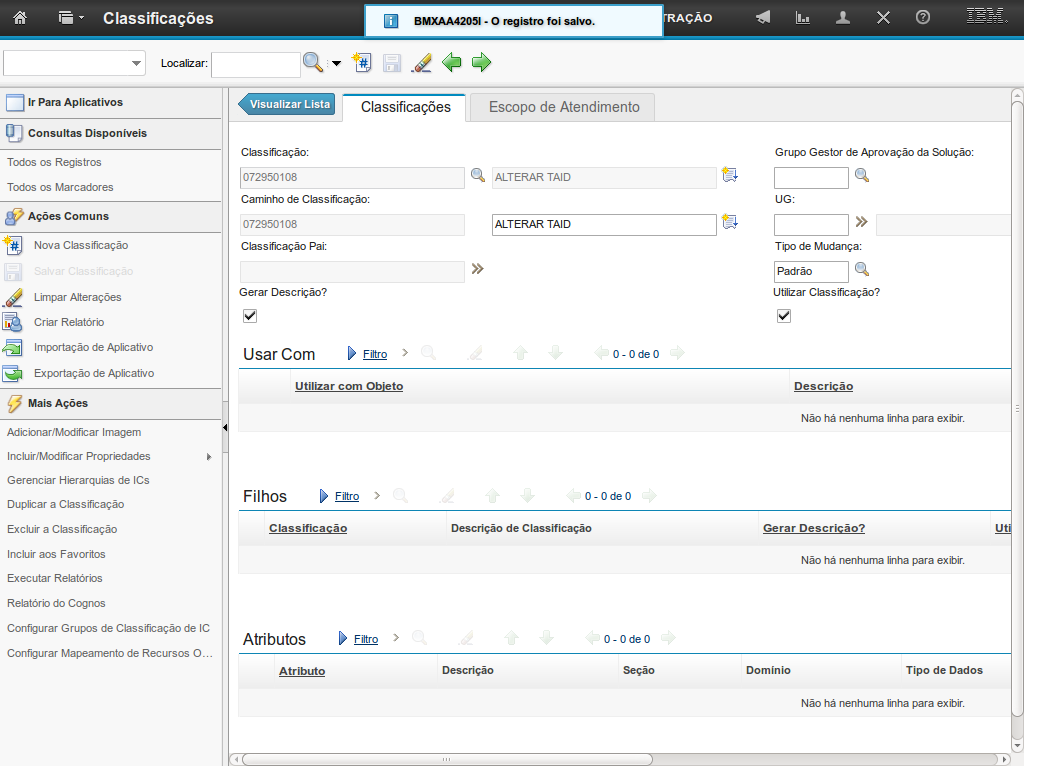Screen dimensions: 1054x771
Task: Click the Localizar search input field
Action: pyautogui.click(x=255, y=64)
